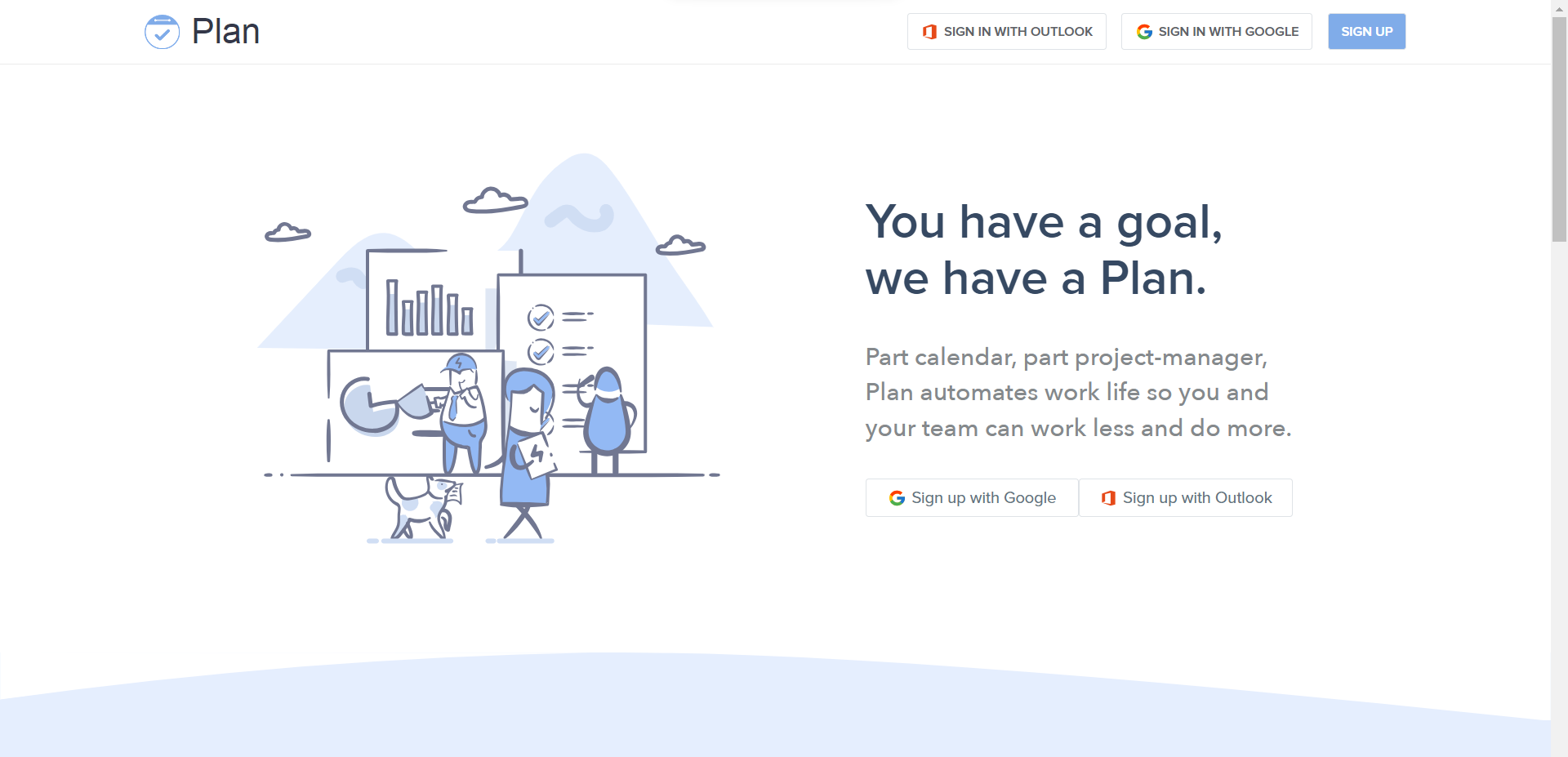Click the Plan checkmark logo icon
This screenshot has width=1568, height=757.
tap(162, 32)
